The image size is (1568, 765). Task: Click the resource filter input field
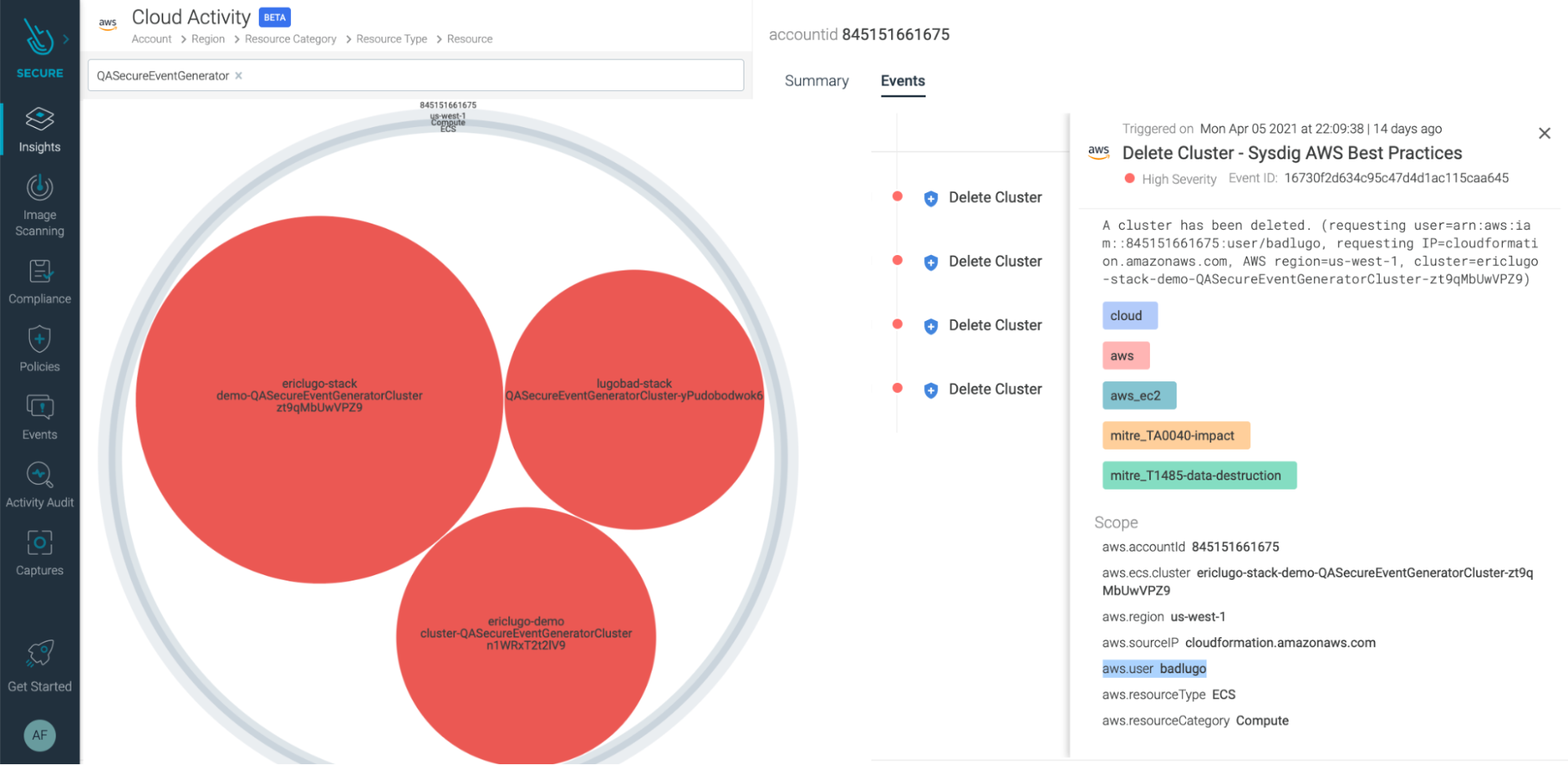[x=416, y=75]
